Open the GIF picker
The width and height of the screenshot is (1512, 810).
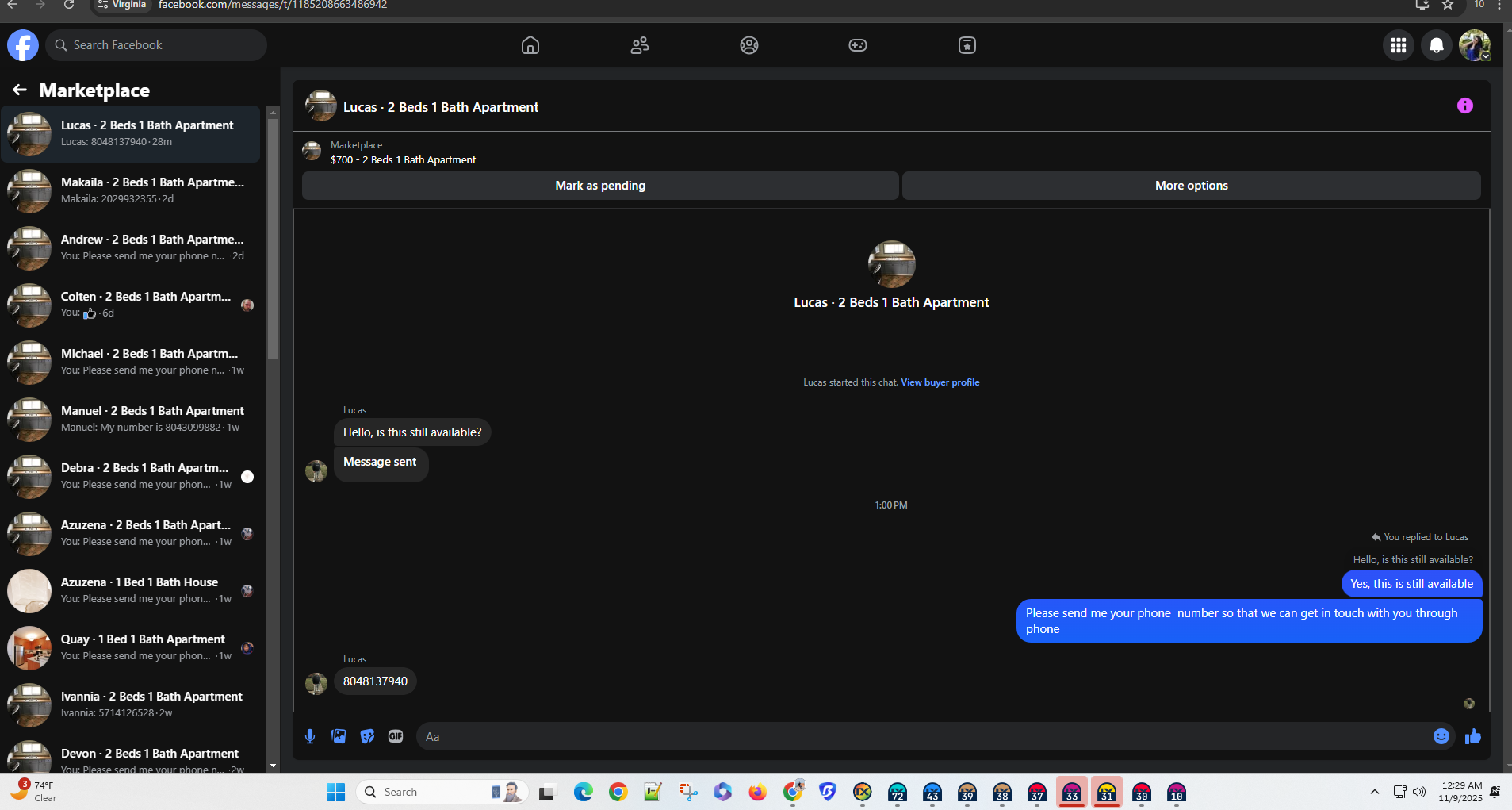coord(396,736)
